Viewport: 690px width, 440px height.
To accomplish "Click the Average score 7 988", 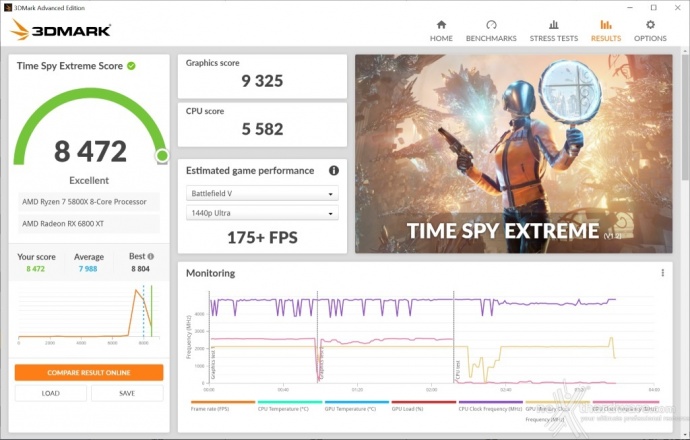I will 88,269.
